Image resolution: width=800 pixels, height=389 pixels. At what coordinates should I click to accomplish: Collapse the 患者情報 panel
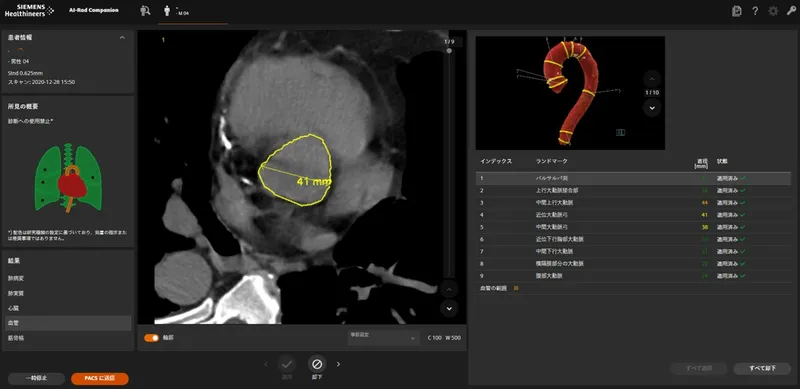pyautogui.click(x=122, y=37)
